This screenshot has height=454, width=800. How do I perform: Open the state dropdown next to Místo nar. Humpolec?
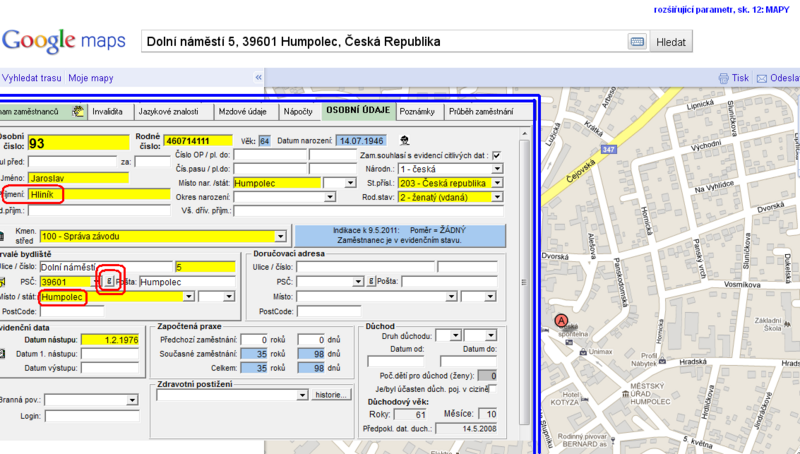coord(350,183)
